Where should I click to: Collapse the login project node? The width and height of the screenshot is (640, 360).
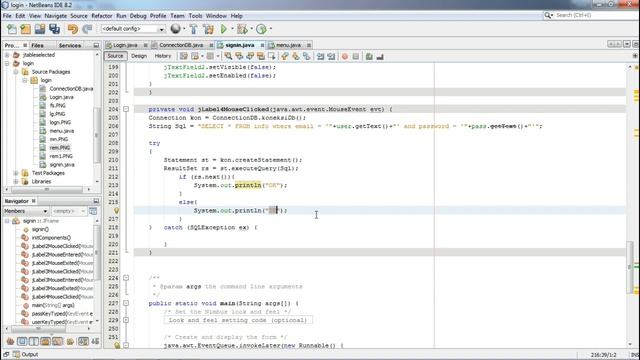pyautogui.click(x=7, y=63)
